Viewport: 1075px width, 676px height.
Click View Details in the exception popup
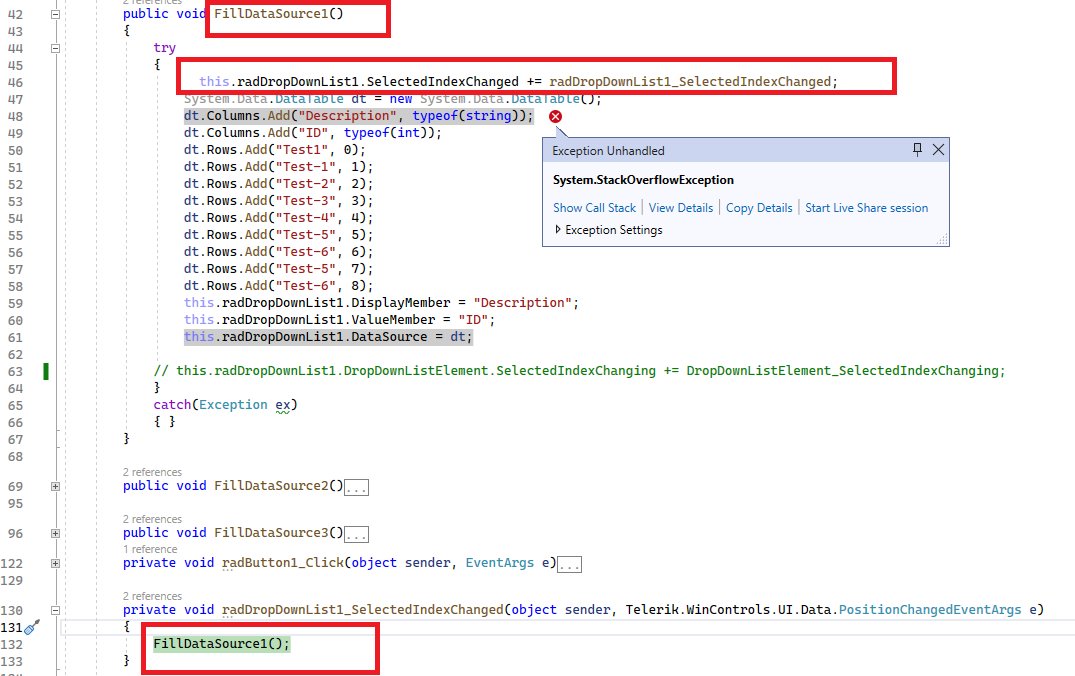click(x=681, y=207)
